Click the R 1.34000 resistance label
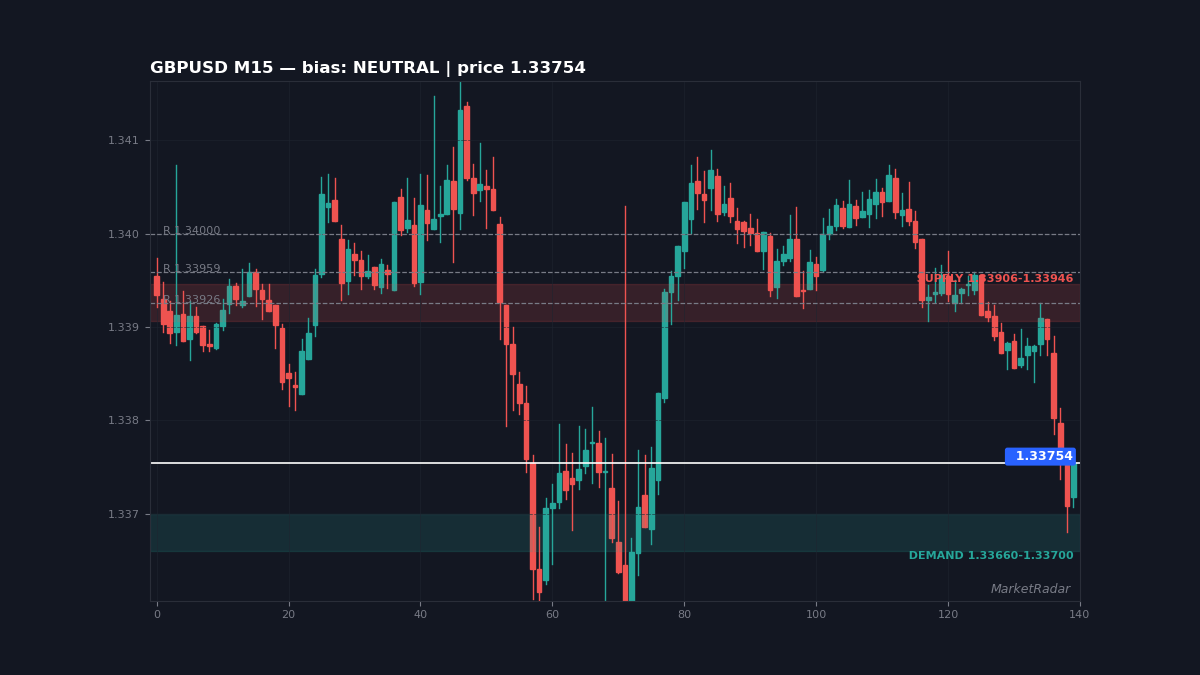Viewport: 1200px width, 675px height. (x=191, y=231)
